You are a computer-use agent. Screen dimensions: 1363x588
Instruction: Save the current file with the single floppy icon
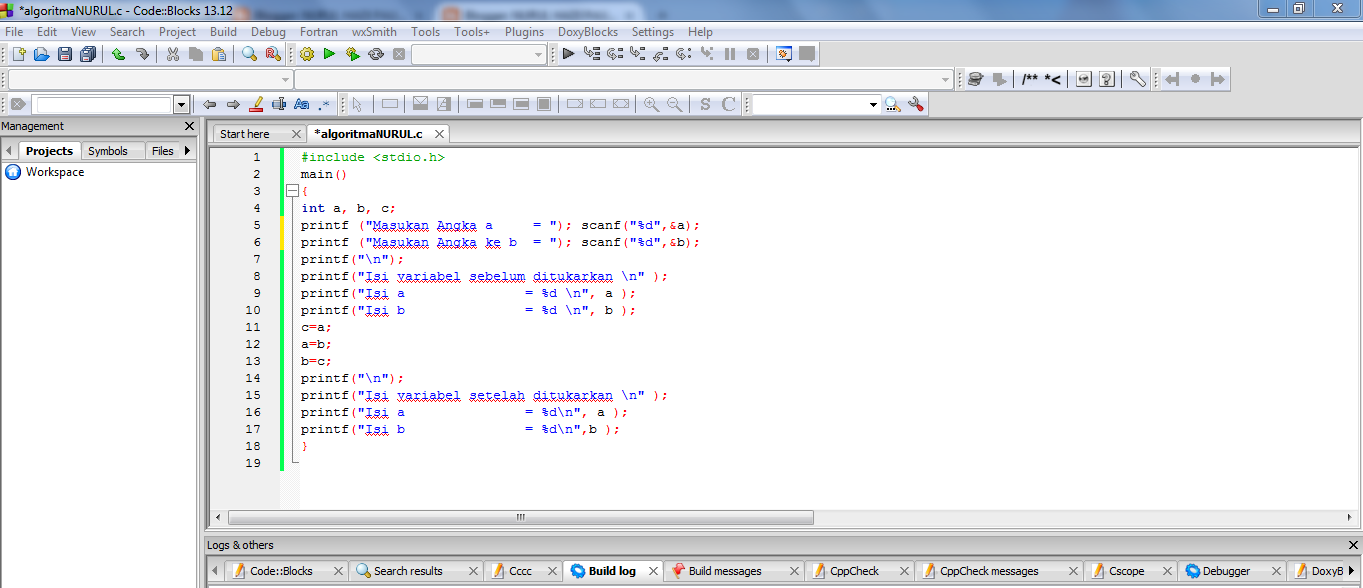pos(65,54)
